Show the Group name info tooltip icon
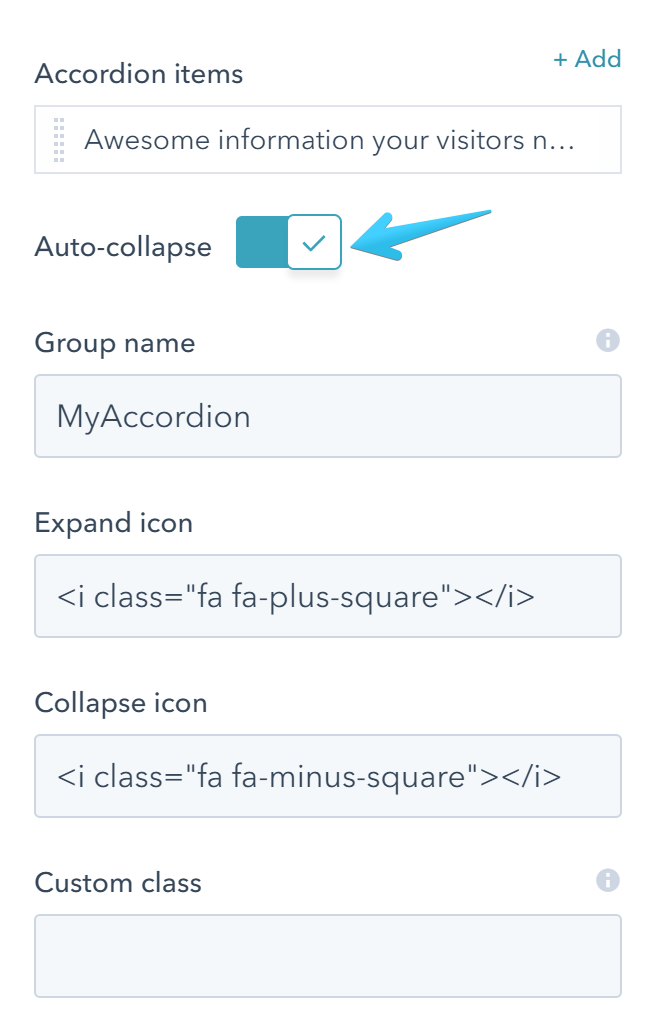 click(x=607, y=341)
